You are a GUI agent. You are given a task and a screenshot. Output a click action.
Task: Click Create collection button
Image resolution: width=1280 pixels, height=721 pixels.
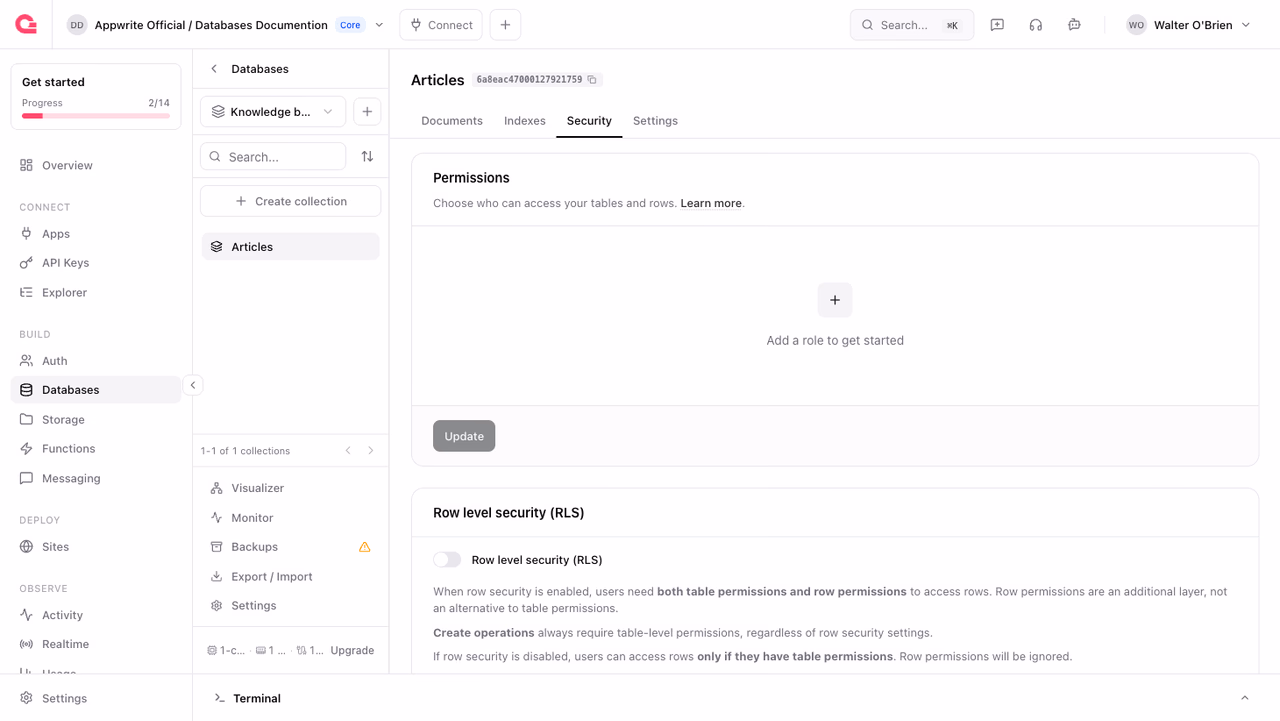(x=290, y=201)
